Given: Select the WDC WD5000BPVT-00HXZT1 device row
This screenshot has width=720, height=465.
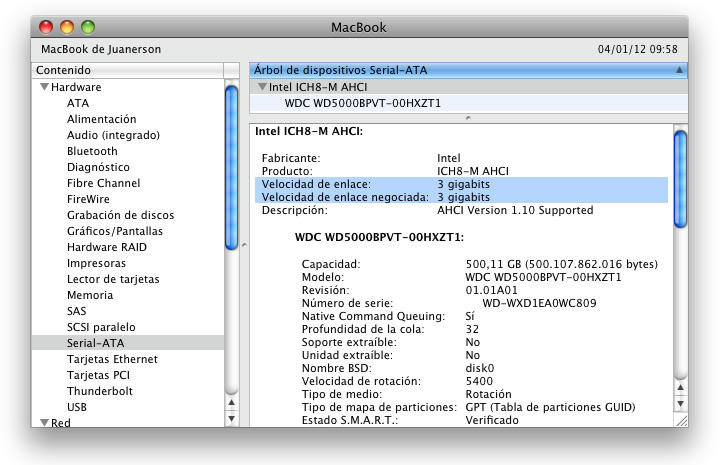Looking at the screenshot, I should coord(468,103).
